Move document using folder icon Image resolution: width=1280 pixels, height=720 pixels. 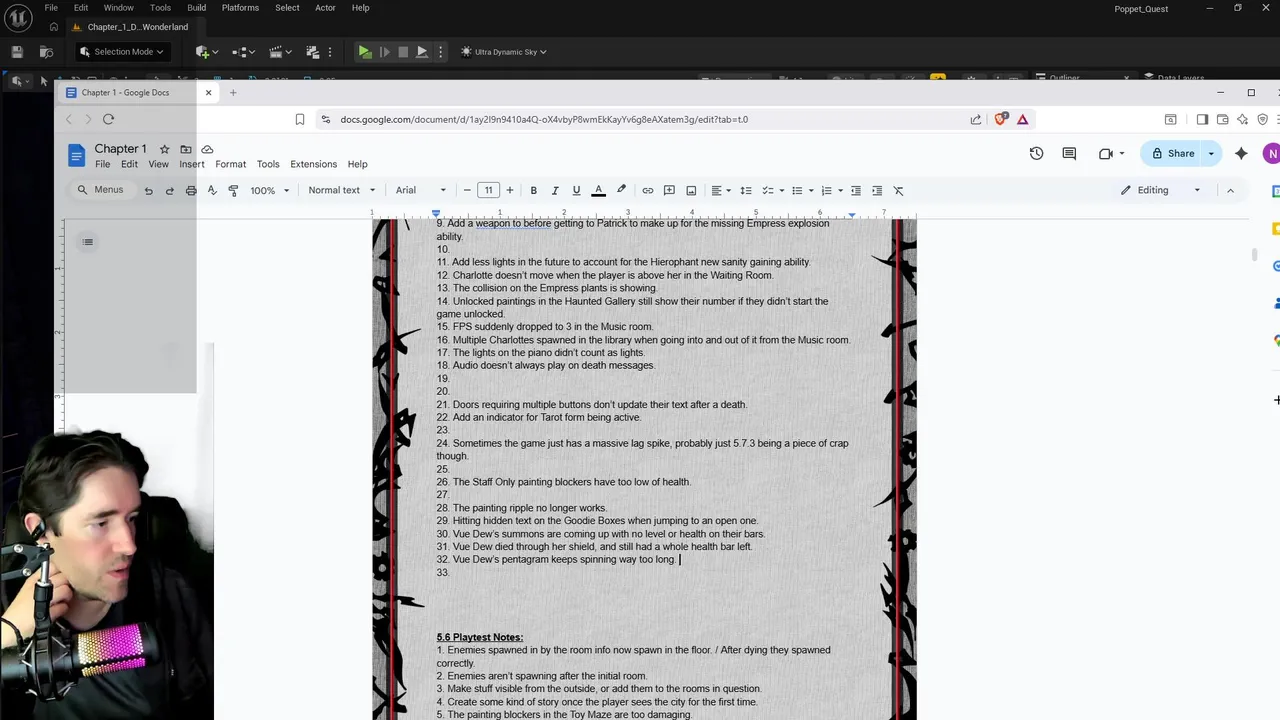pos(186,149)
